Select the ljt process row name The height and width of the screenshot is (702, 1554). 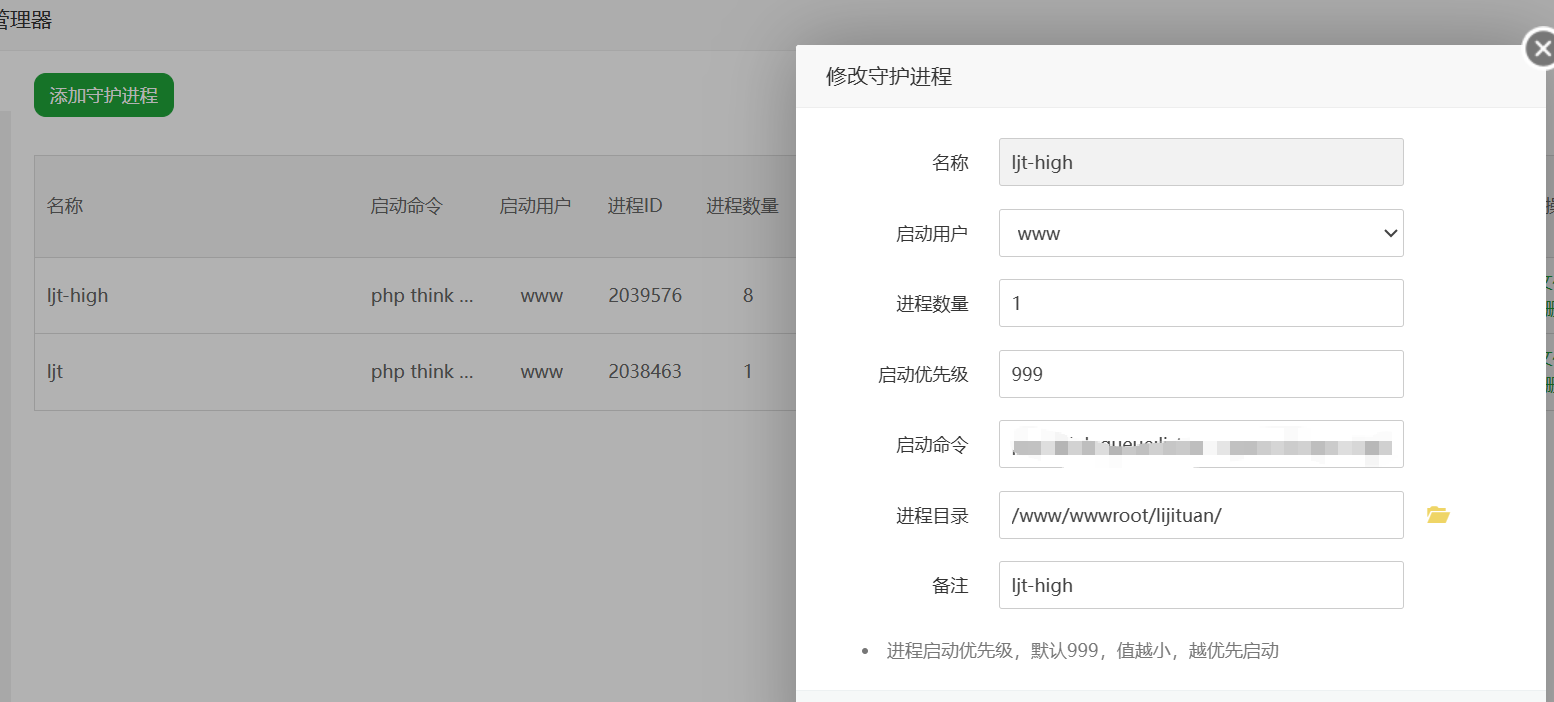(x=55, y=372)
